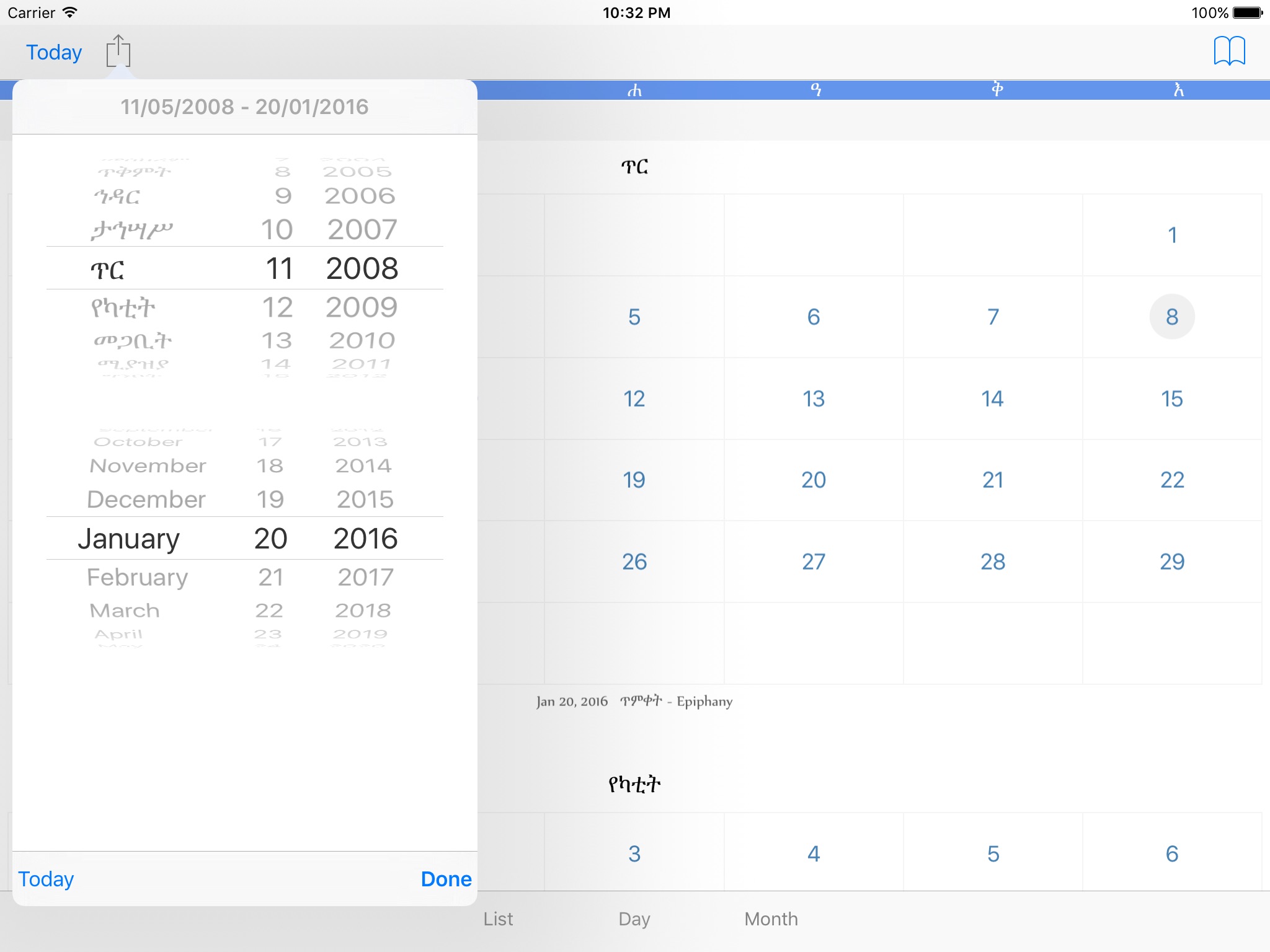Image resolution: width=1270 pixels, height=952 pixels.
Task: Tap the Wi-Fi icon in status bar
Action: (71, 12)
